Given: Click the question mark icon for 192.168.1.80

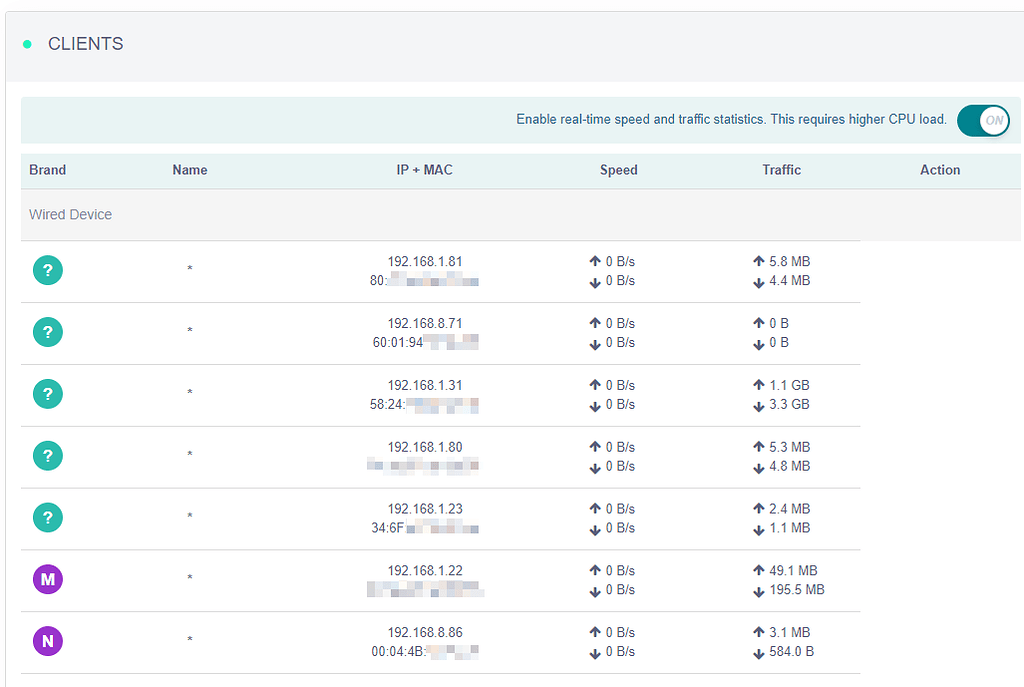Looking at the screenshot, I should coord(47,455).
